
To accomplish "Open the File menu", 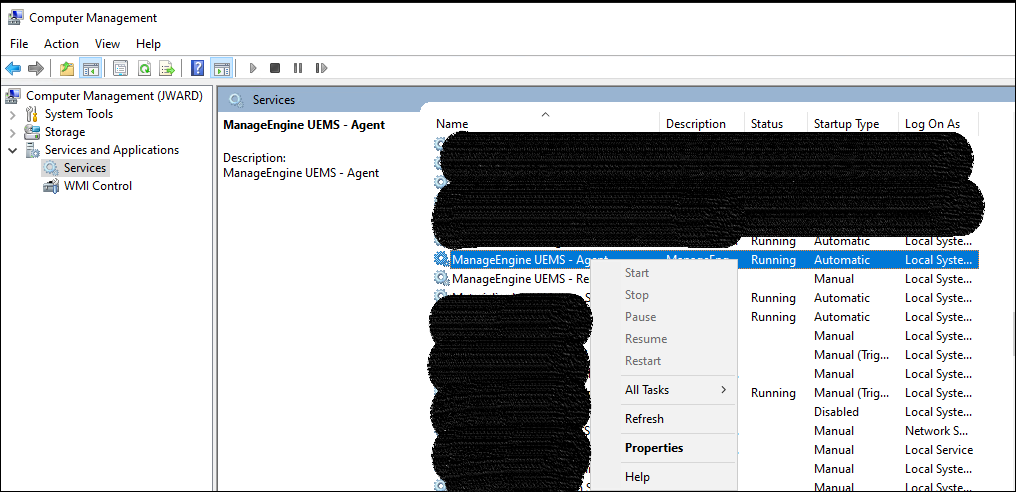I will (x=19, y=44).
